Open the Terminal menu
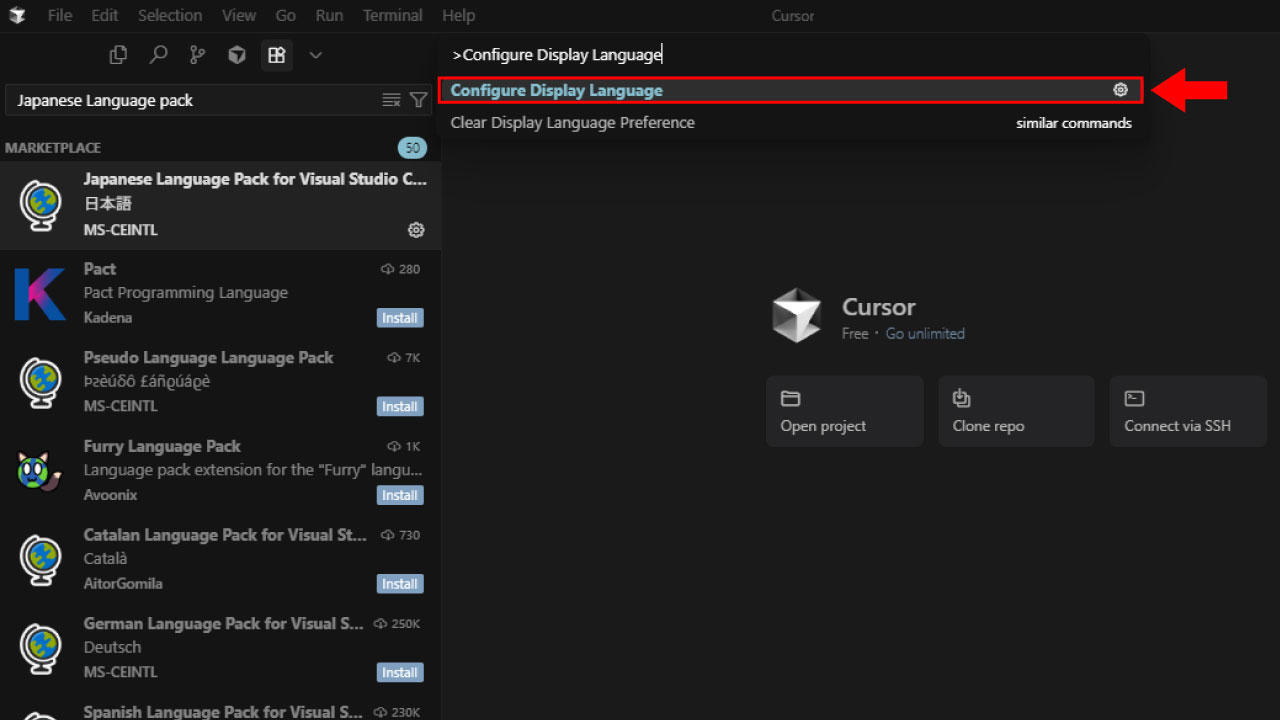1280x720 pixels. coord(392,15)
